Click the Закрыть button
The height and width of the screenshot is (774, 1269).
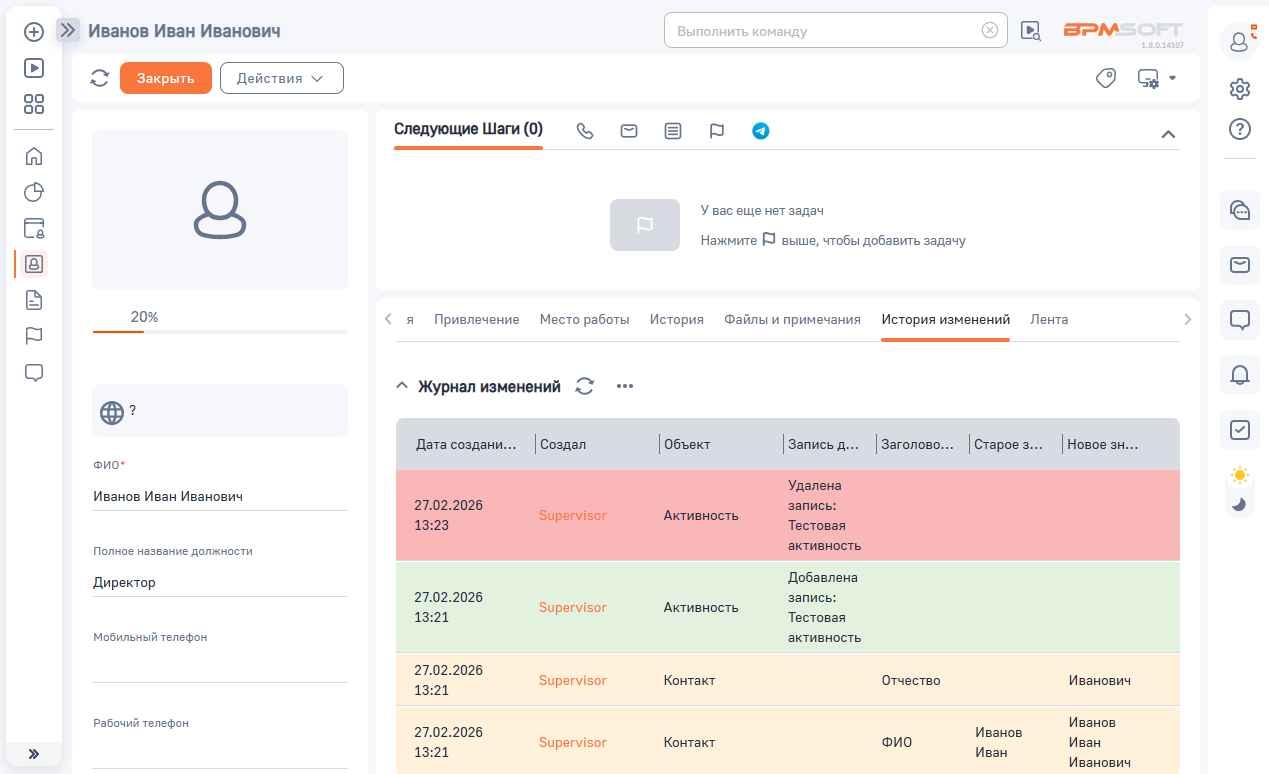click(166, 78)
